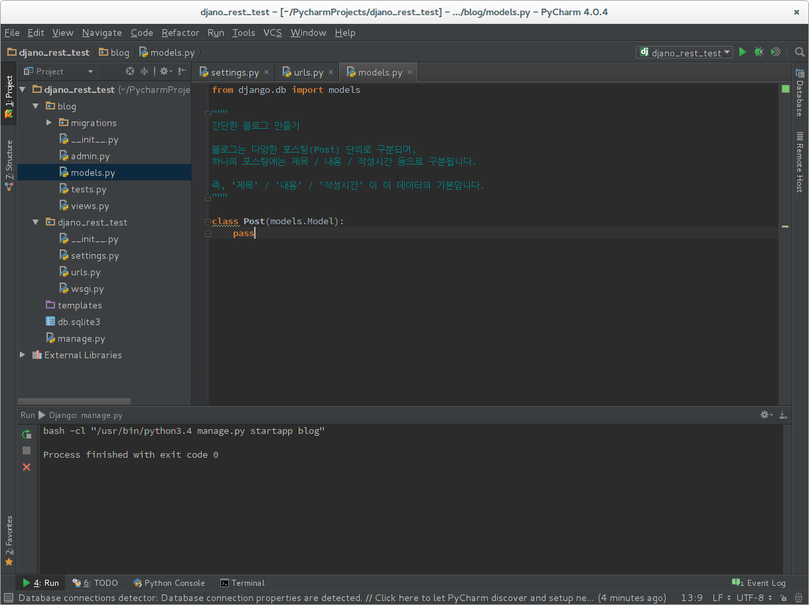Image resolution: width=809 pixels, height=605 pixels.
Task: Select wsgi.py in project tree
Action: pyautogui.click(x=104, y=289)
